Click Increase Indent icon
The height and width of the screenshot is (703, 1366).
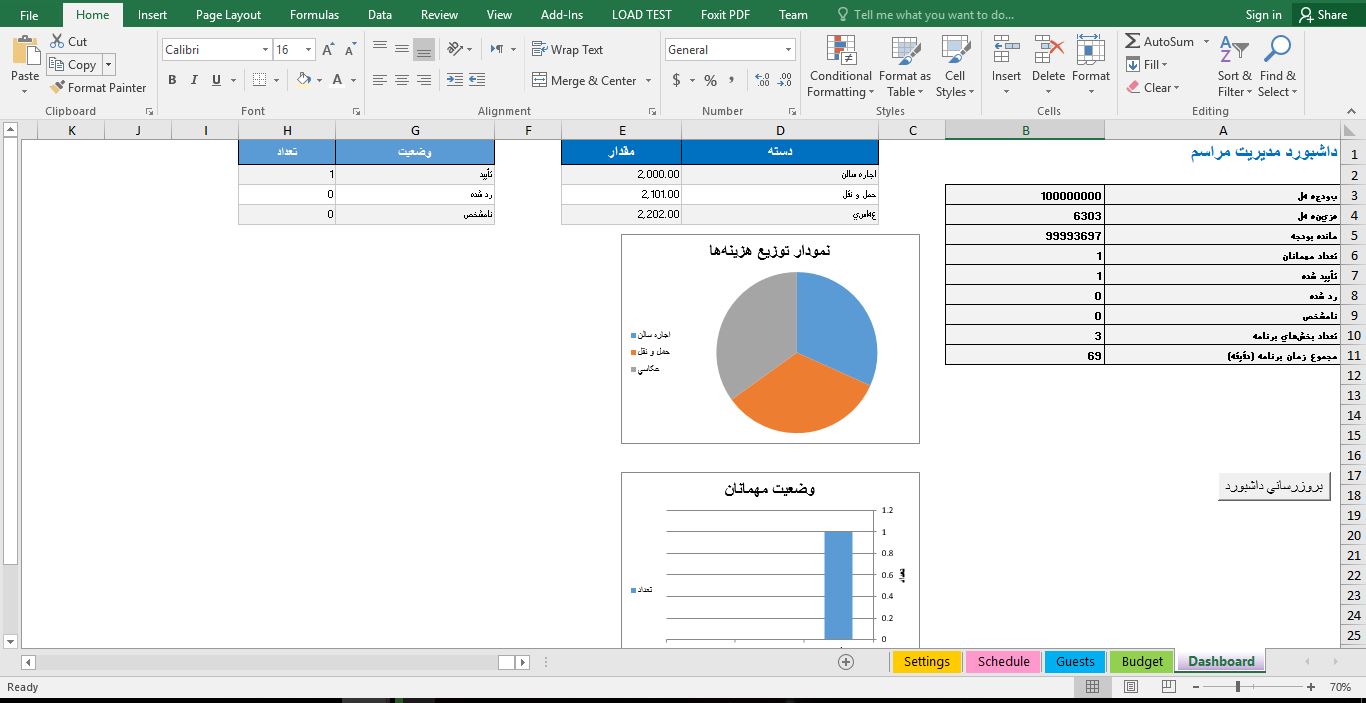coord(477,80)
